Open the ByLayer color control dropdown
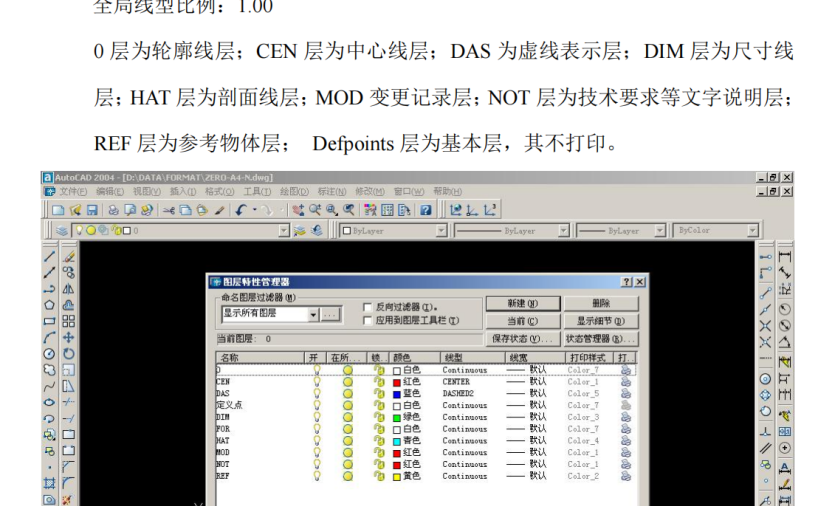 pos(441,230)
